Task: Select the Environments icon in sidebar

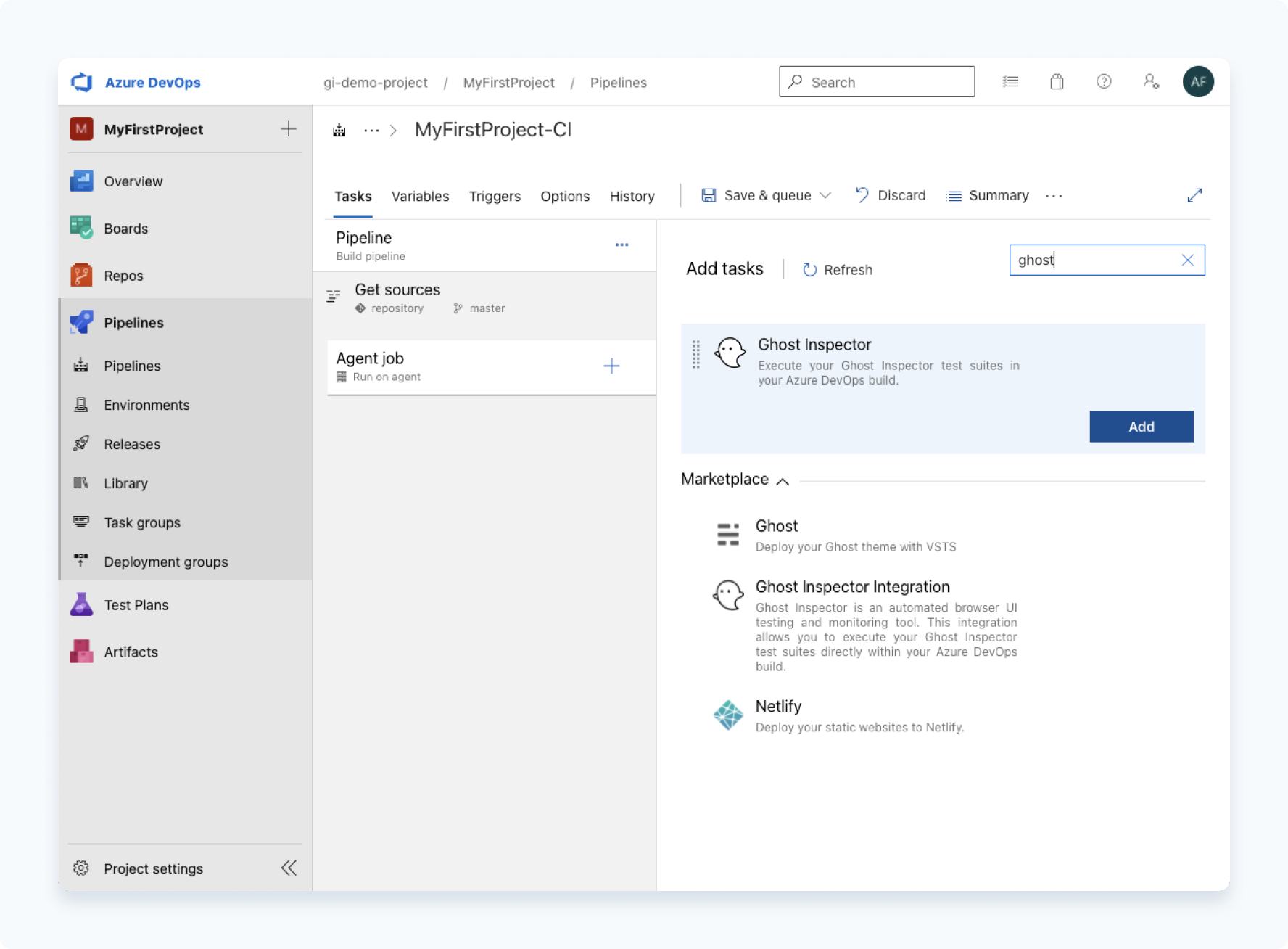Action: (x=81, y=405)
